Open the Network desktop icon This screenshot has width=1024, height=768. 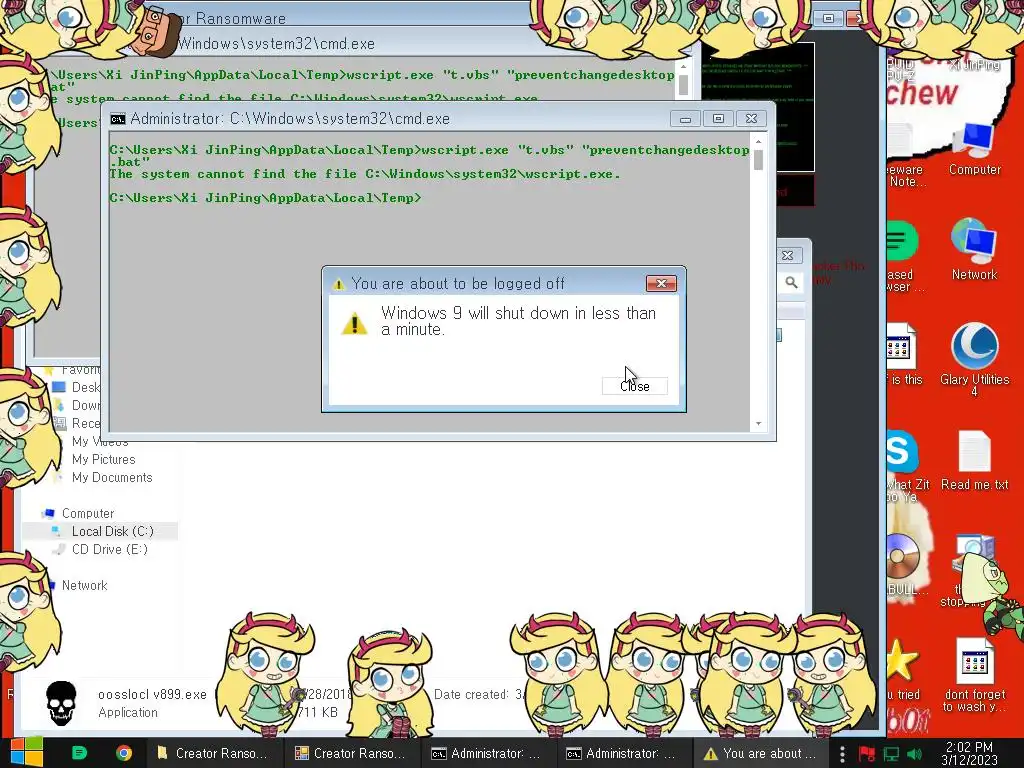pos(974,249)
